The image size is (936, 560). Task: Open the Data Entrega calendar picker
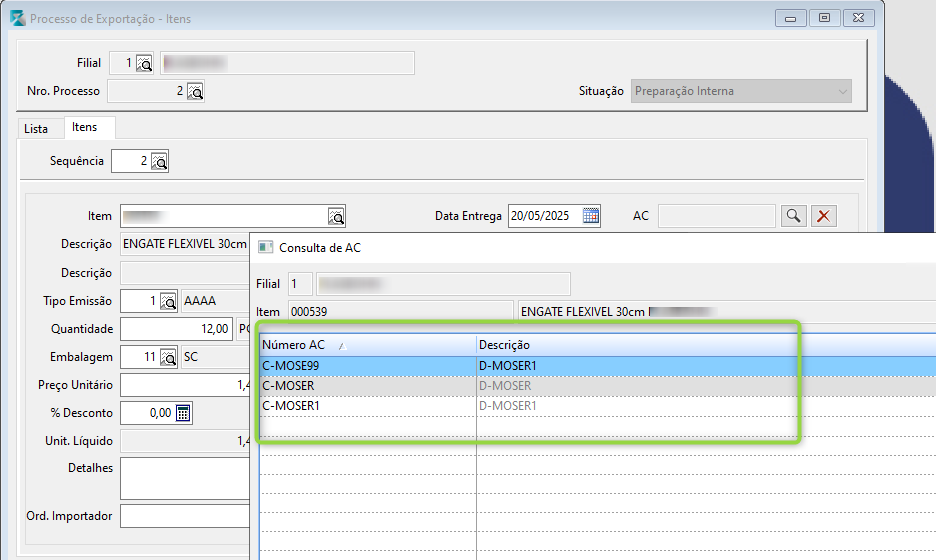(590, 216)
